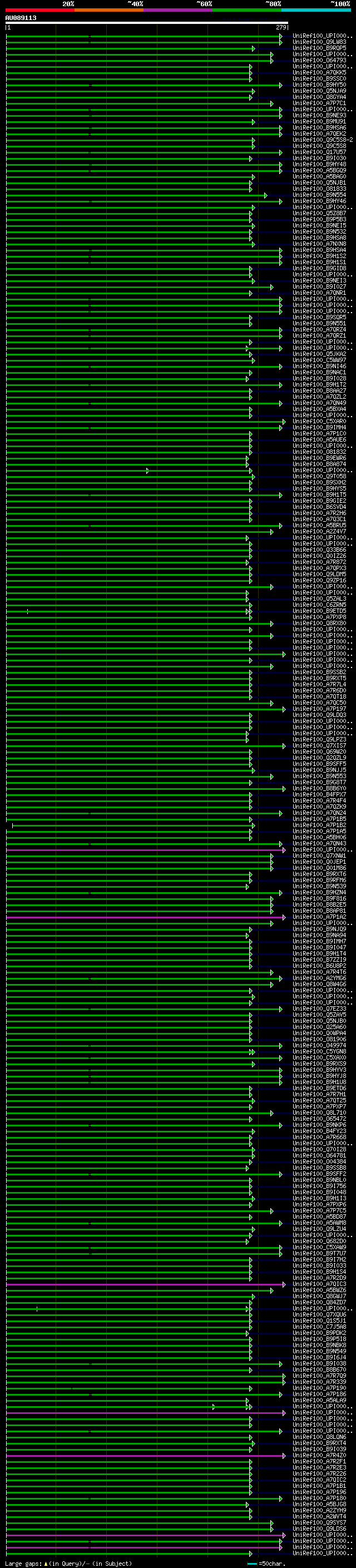Click the purple ~60% identity legend bar
This screenshot has height=1568, width=356.
(179, 10)
